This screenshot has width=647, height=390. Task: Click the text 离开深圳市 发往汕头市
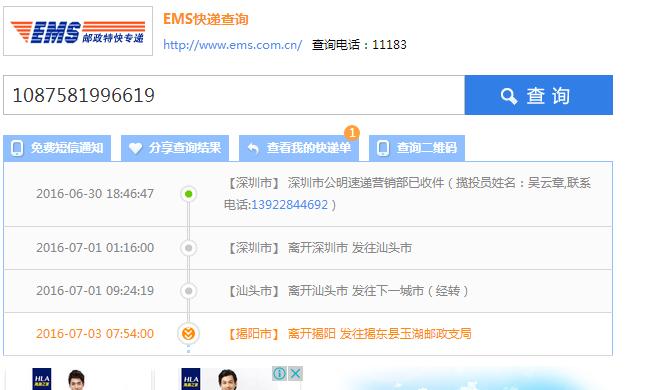point(350,248)
